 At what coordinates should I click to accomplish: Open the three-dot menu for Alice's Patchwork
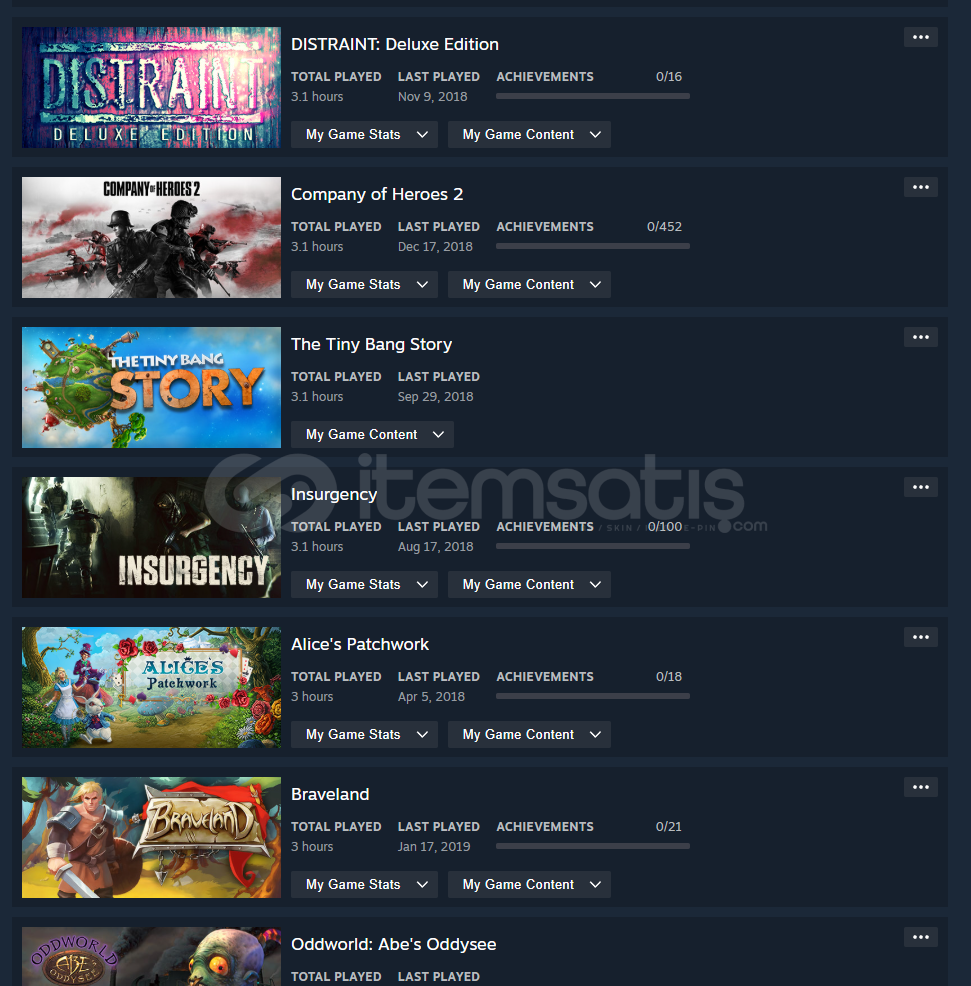(921, 637)
